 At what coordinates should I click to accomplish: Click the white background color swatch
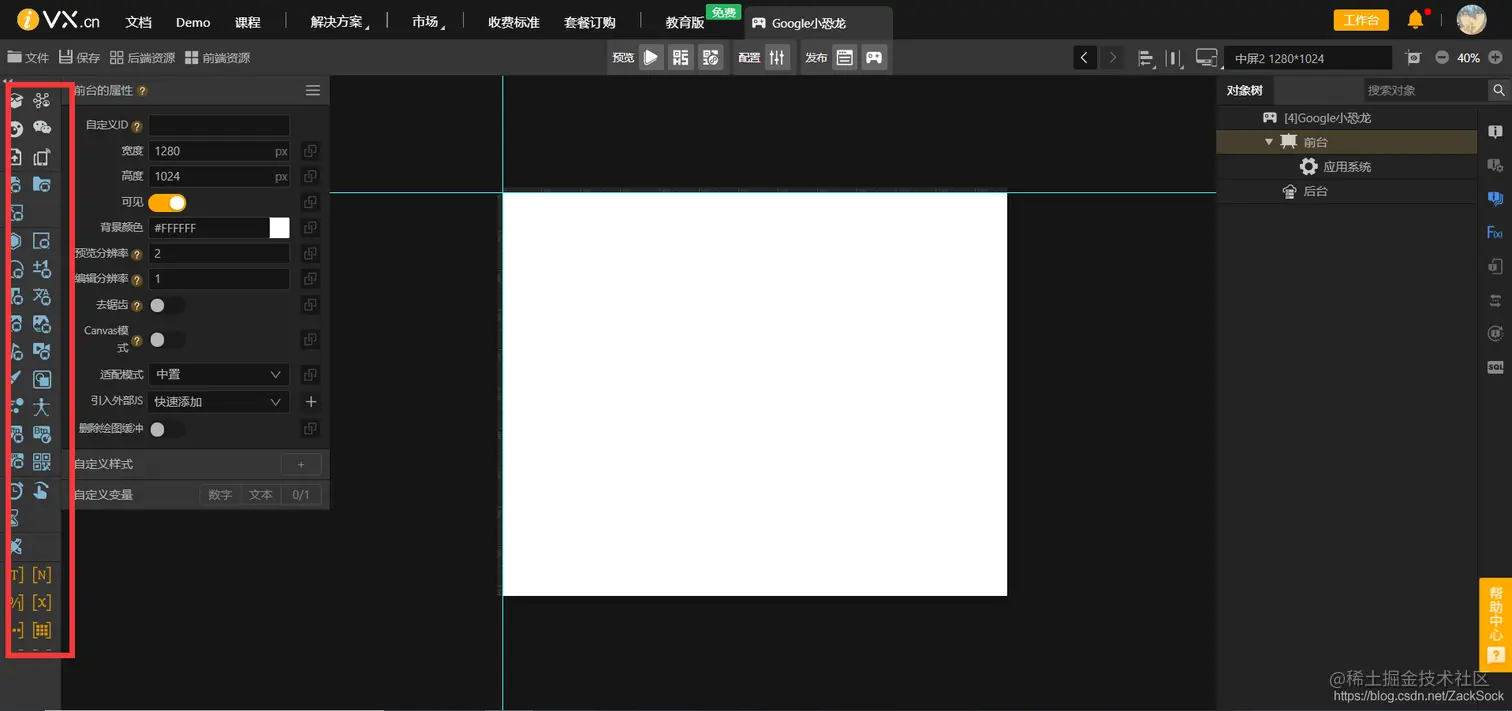pyautogui.click(x=279, y=228)
